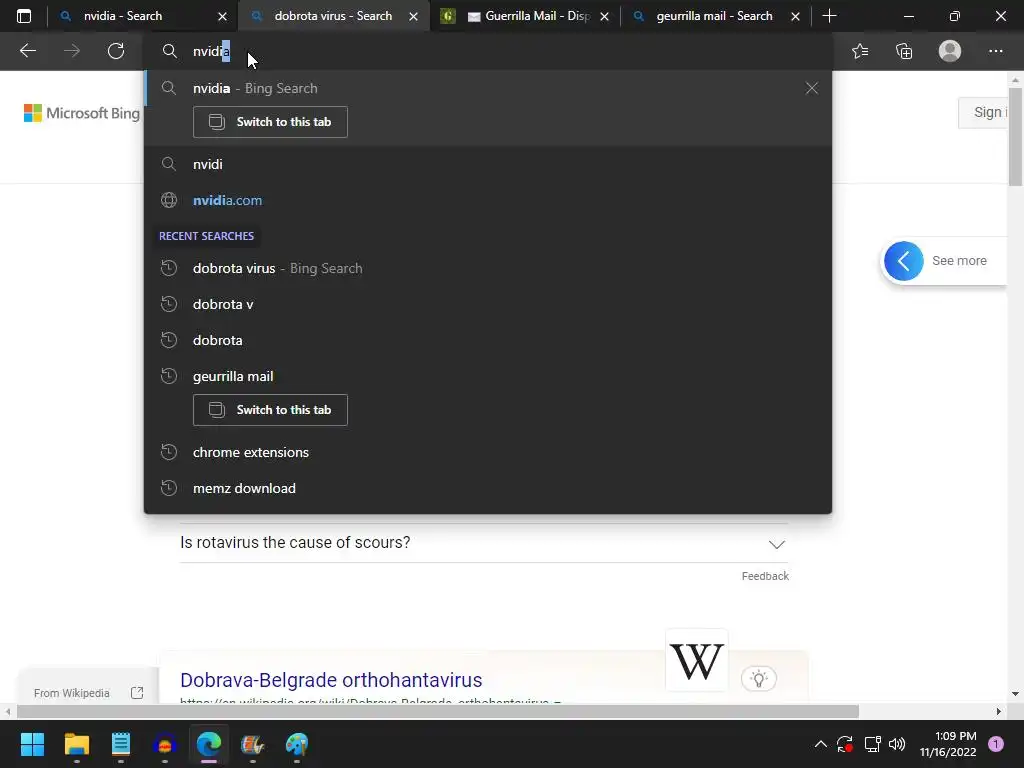The image size is (1024, 768).
Task: Switch to the dobrota virus - Search tab
Action: coord(333,16)
